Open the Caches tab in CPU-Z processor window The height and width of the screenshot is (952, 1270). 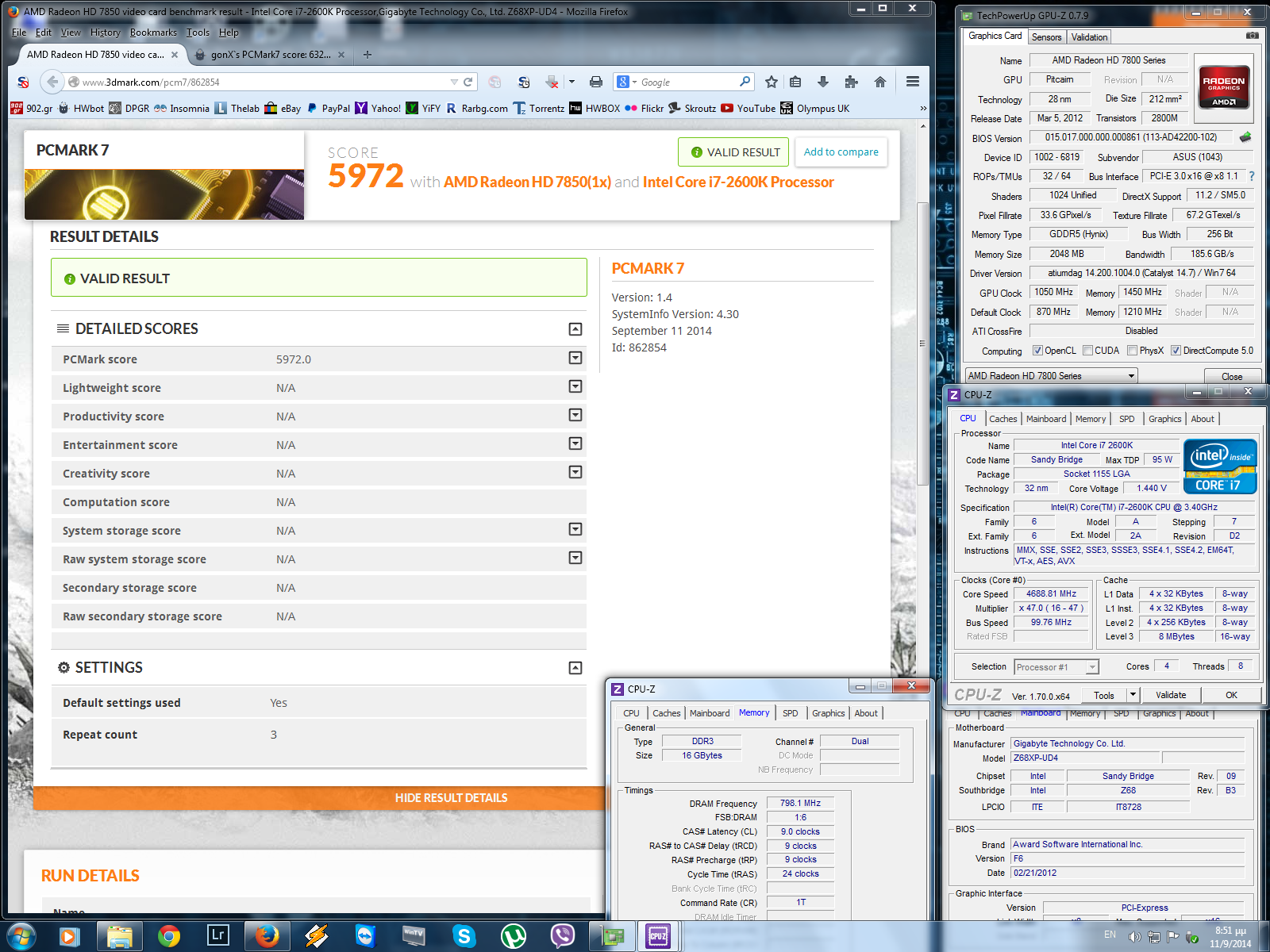coord(1003,419)
